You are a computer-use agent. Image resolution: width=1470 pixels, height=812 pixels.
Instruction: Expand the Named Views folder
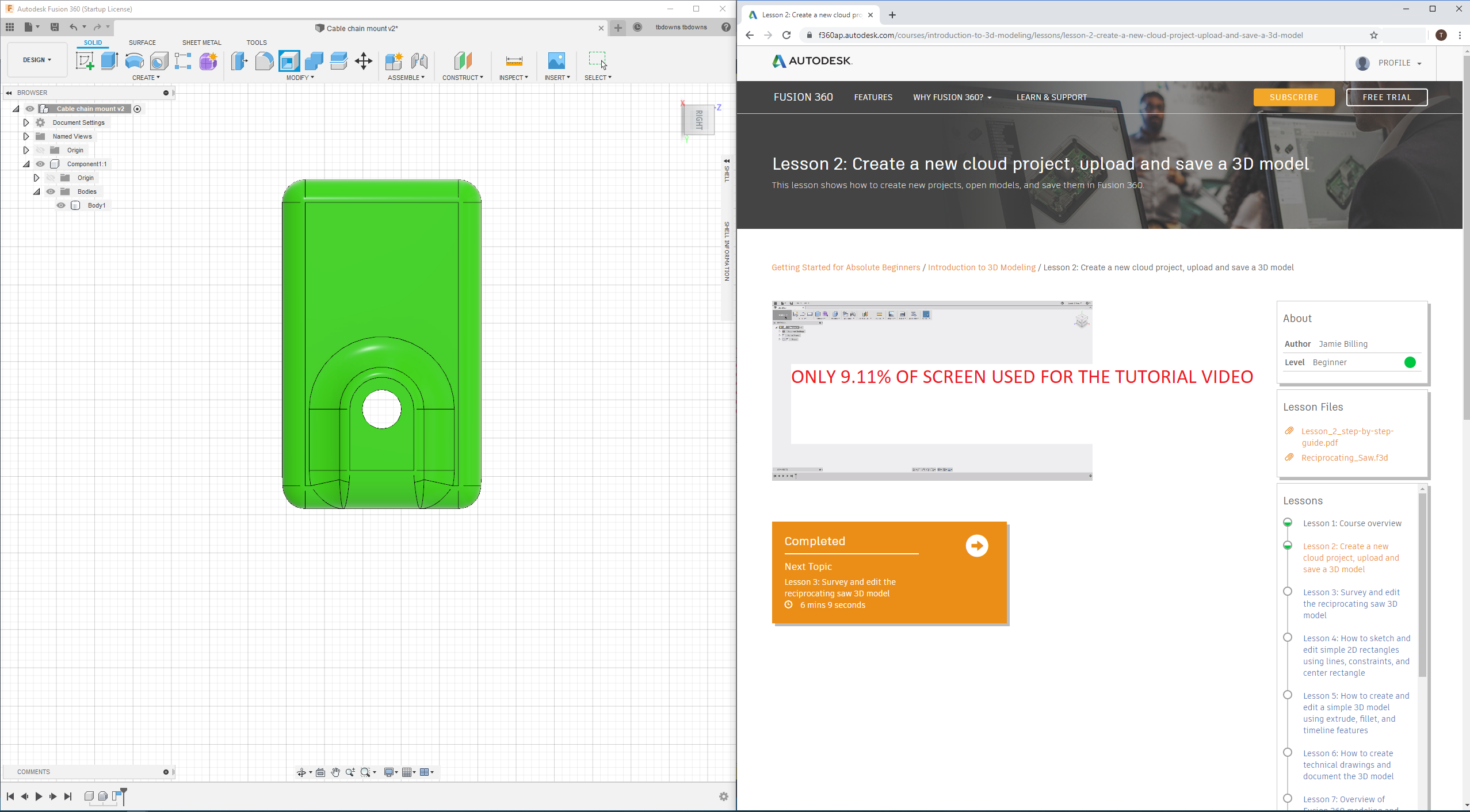pyautogui.click(x=25, y=136)
